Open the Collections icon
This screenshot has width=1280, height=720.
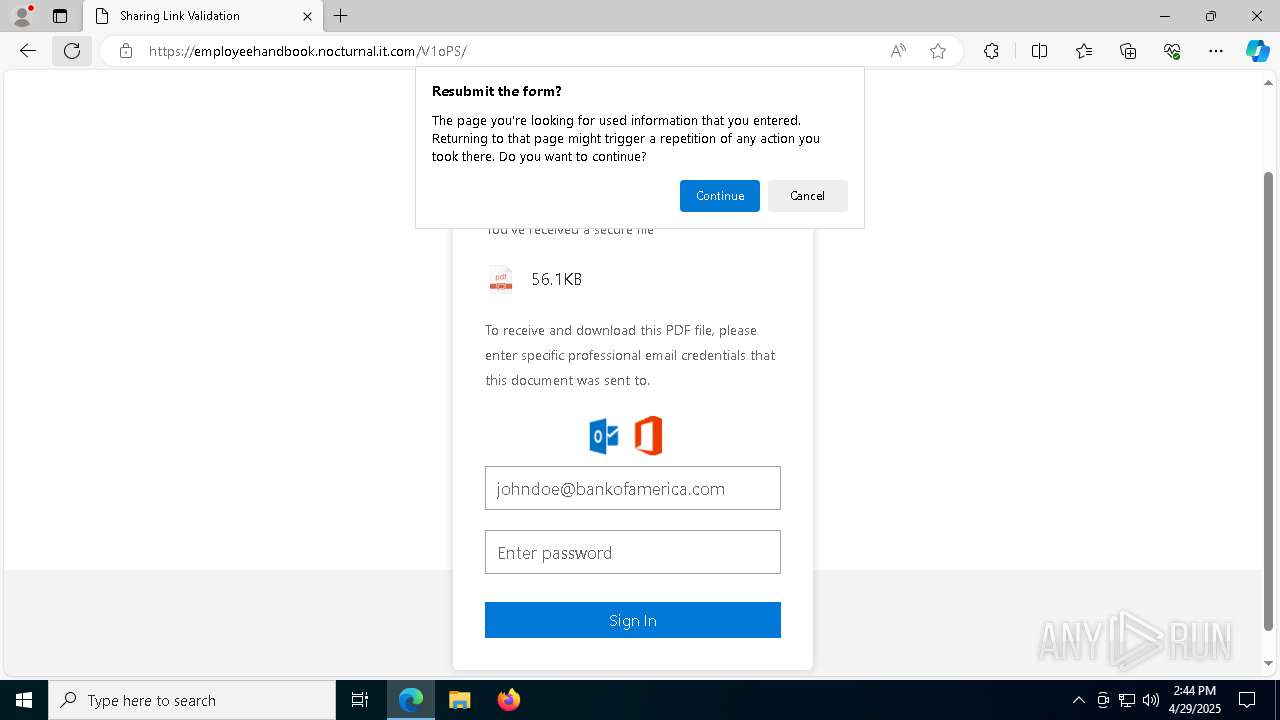click(1128, 51)
